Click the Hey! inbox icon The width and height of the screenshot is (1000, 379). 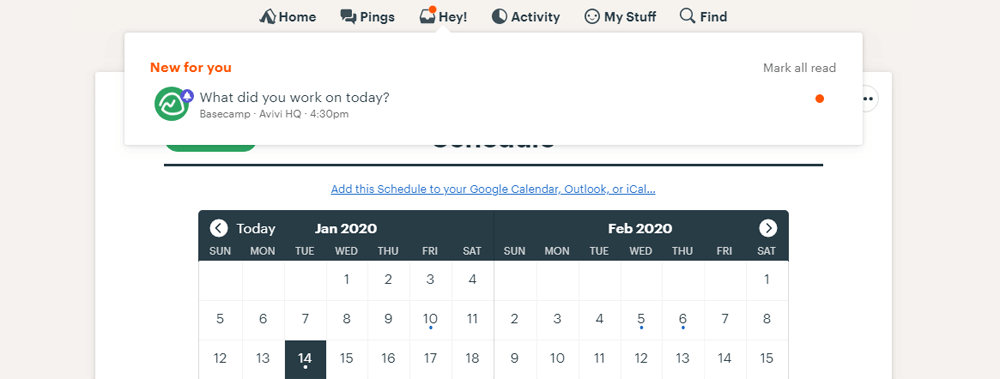[x=427, y=16]
